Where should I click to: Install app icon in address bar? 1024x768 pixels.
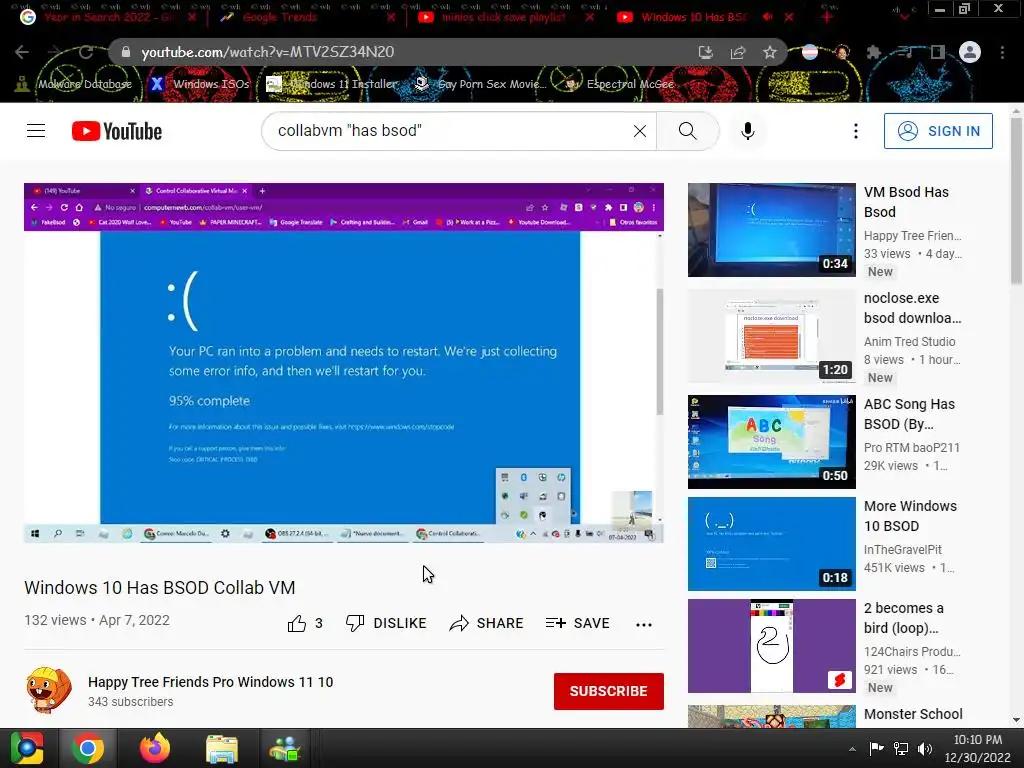[x=705, y=52]
